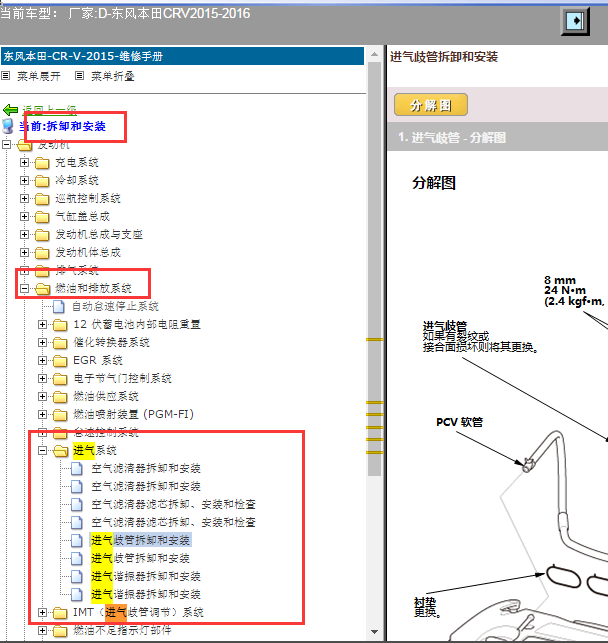Expand the 气缸盖总成 node

[x=24, y=217]
